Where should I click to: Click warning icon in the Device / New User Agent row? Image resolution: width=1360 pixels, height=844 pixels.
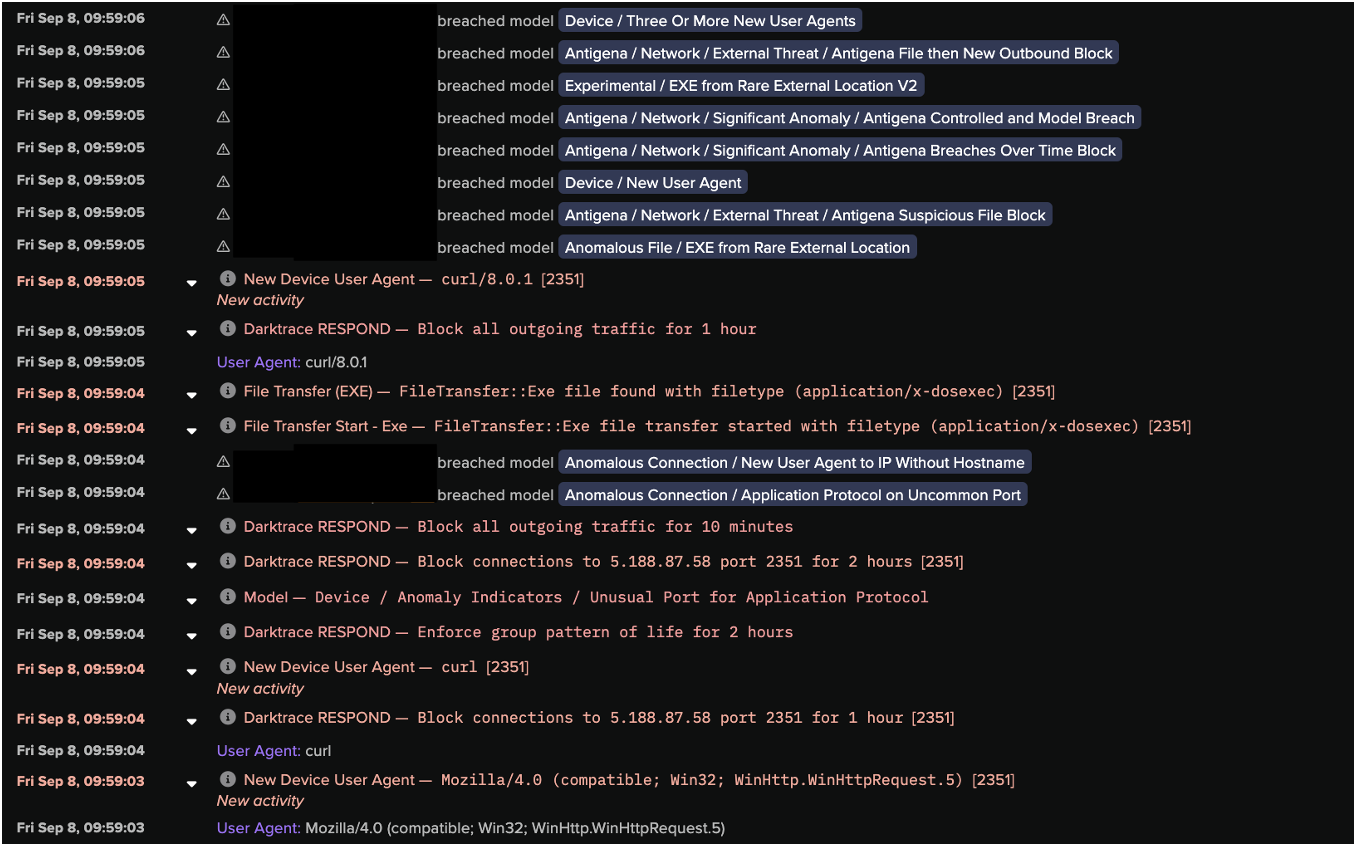click(x=223, y=182)
